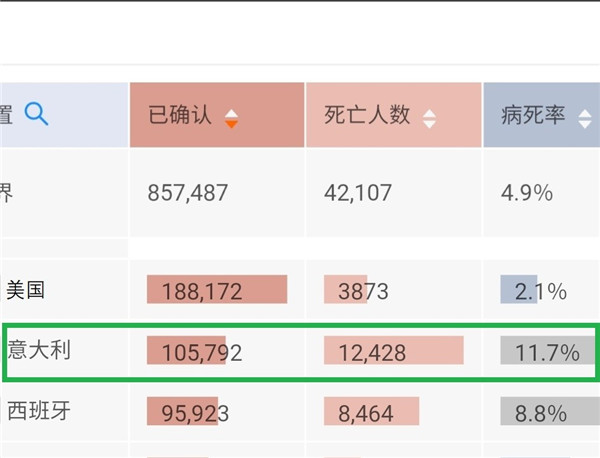The image size is (600, 458).
Task: Click the world deaths value 42,107
Action: pos(358,192)
